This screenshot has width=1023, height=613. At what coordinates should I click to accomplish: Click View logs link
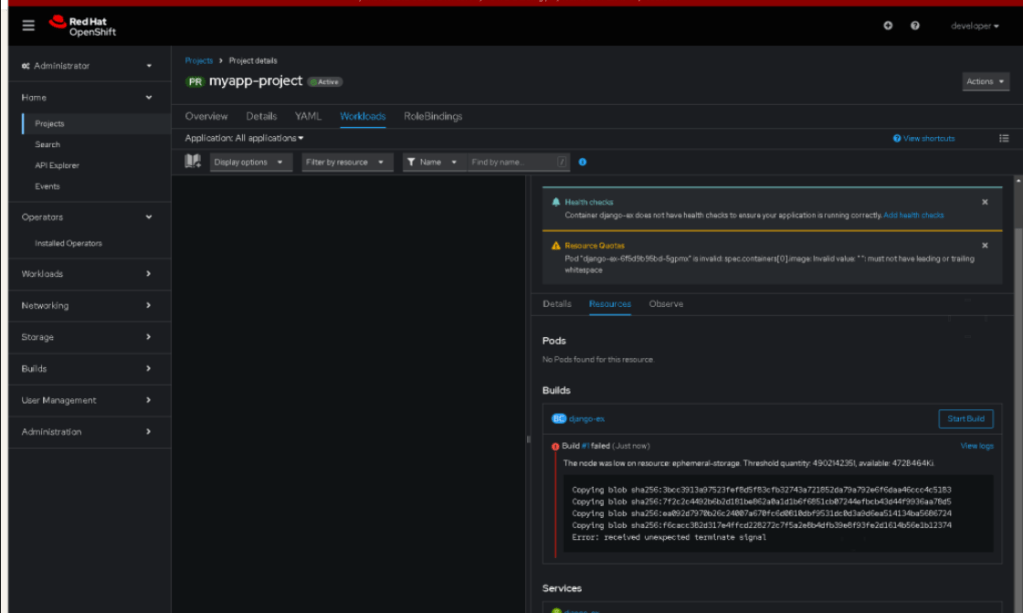pos(977,446)
